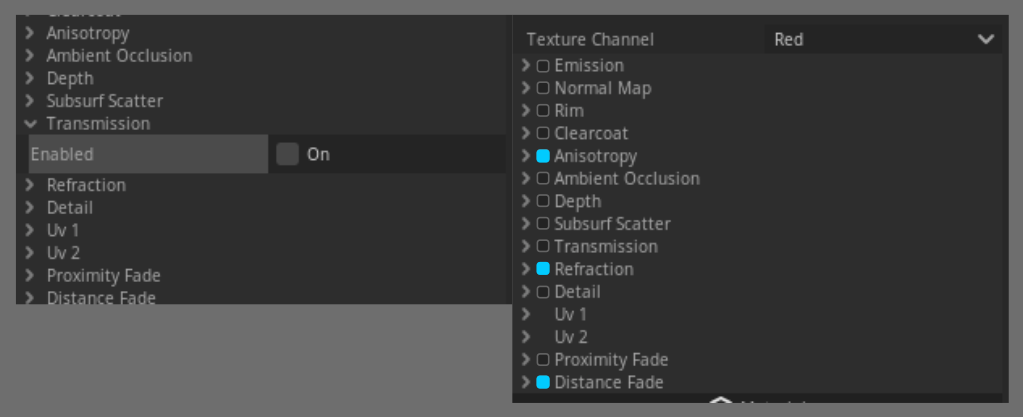
Task: Enable the Transmission checkbox in right panel
Action: click(543, 247)
